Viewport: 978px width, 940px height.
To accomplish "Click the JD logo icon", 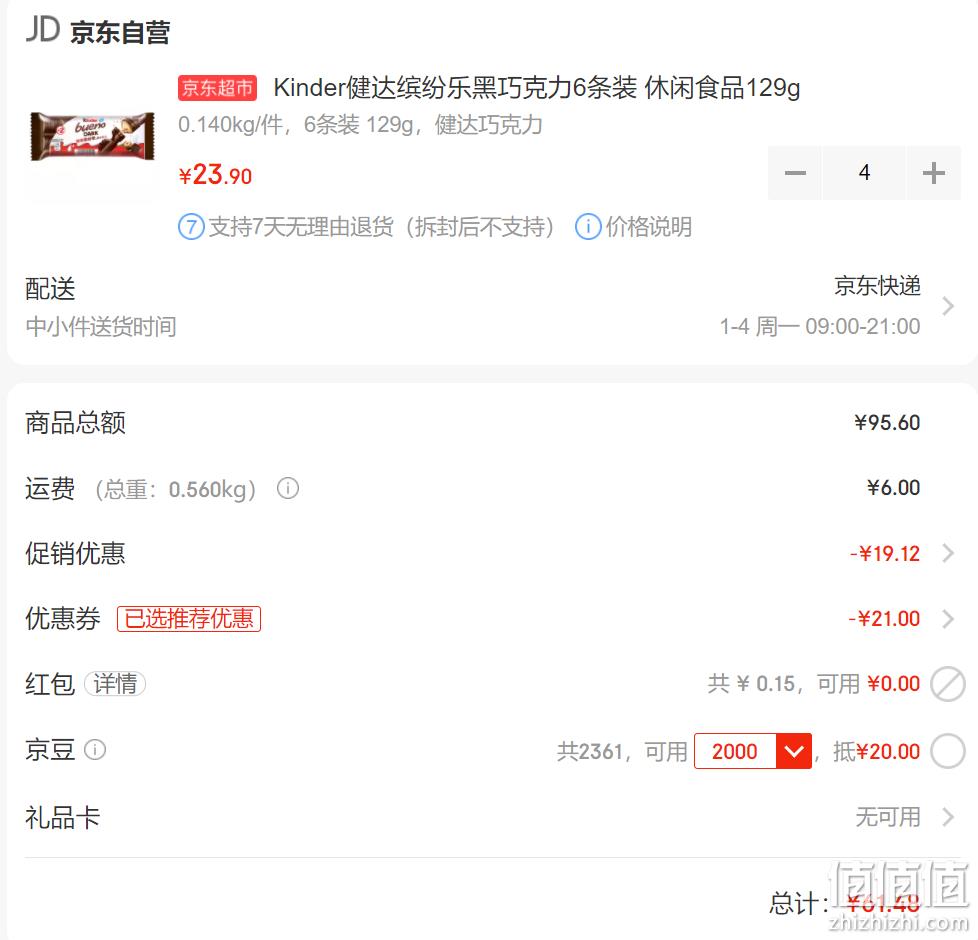I will coord(42,29).
